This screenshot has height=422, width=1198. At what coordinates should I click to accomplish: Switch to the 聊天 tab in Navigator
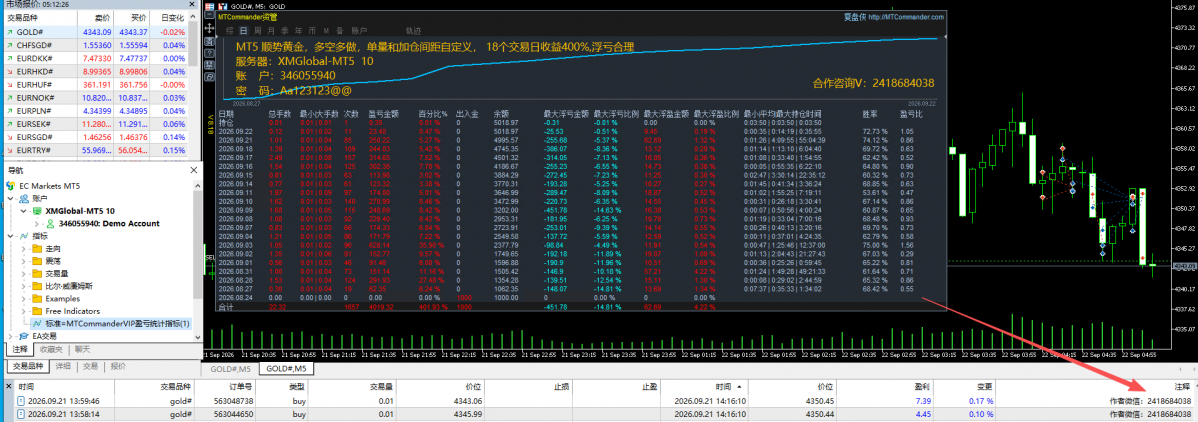tap(81, 349)
